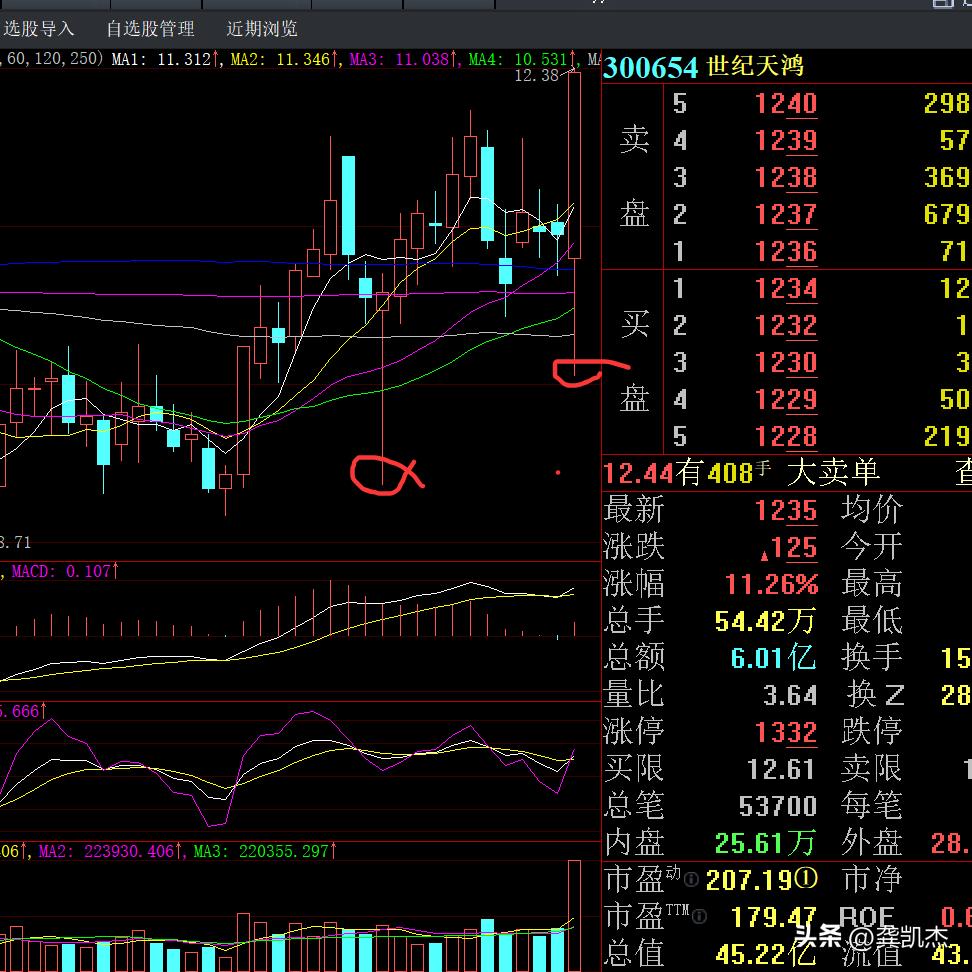Click the 涨停 price 1332
Screen dimensions: 972x972
click(785, 732)
